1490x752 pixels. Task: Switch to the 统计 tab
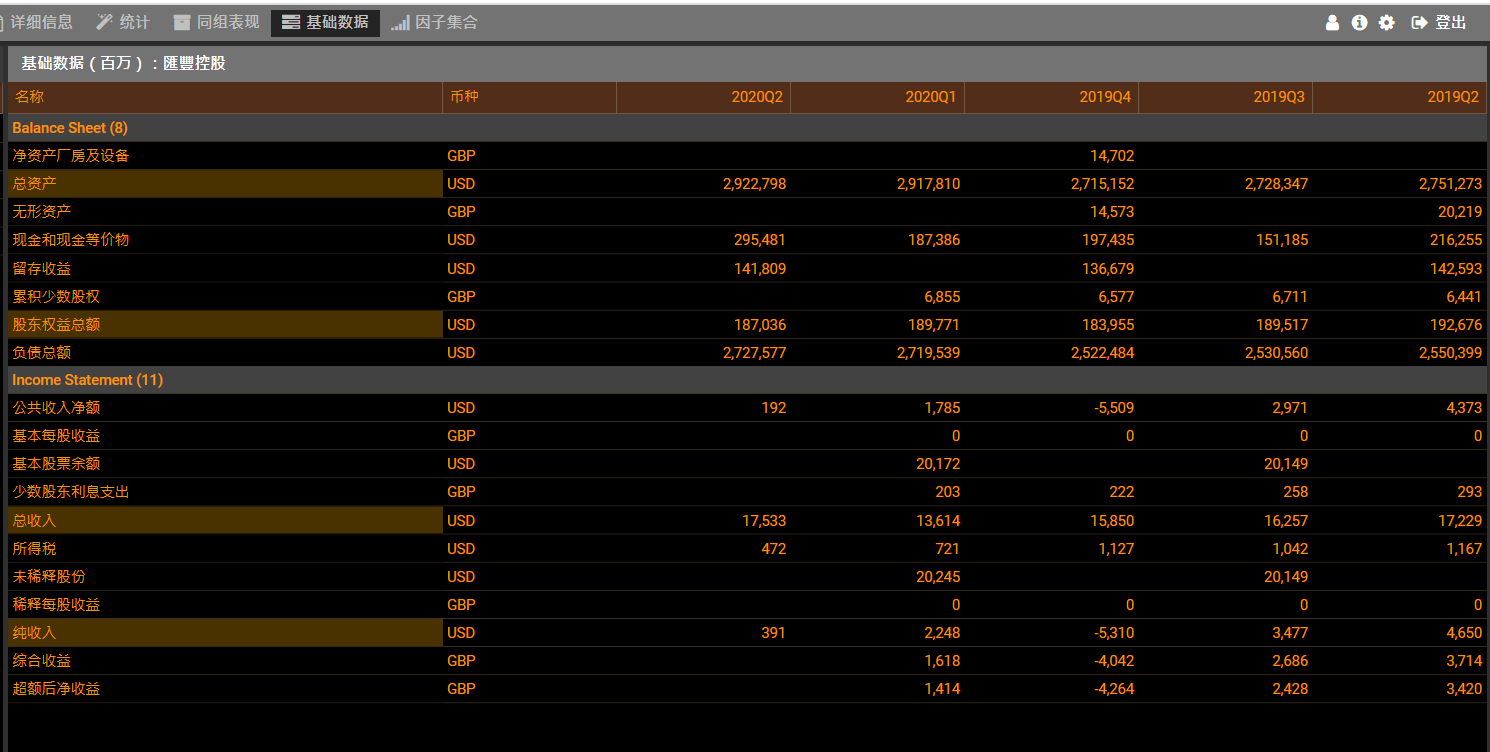click(x=123, y=22)
